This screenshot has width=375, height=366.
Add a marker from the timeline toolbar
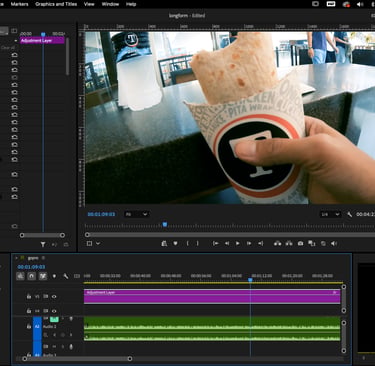click(54, 276)
